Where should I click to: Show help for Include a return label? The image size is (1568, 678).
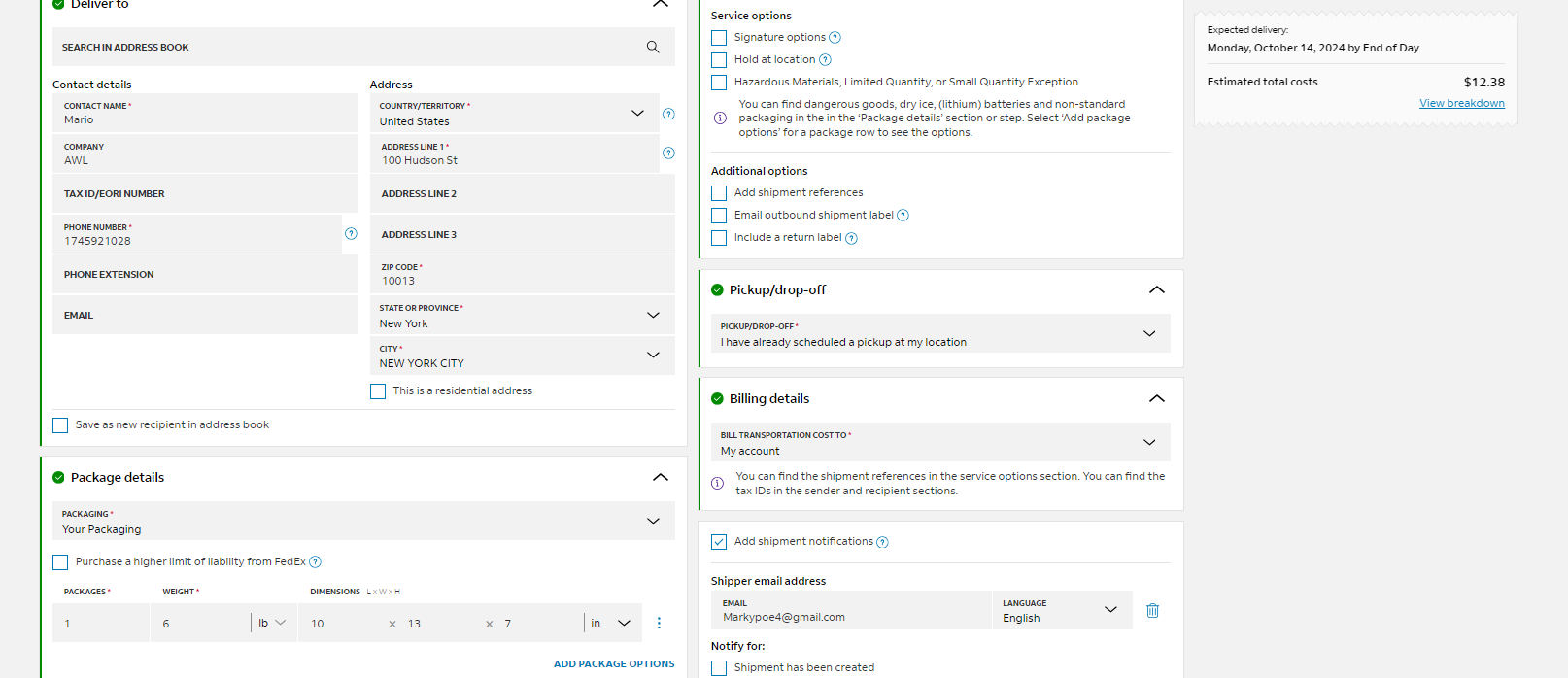tap(851, 238)
